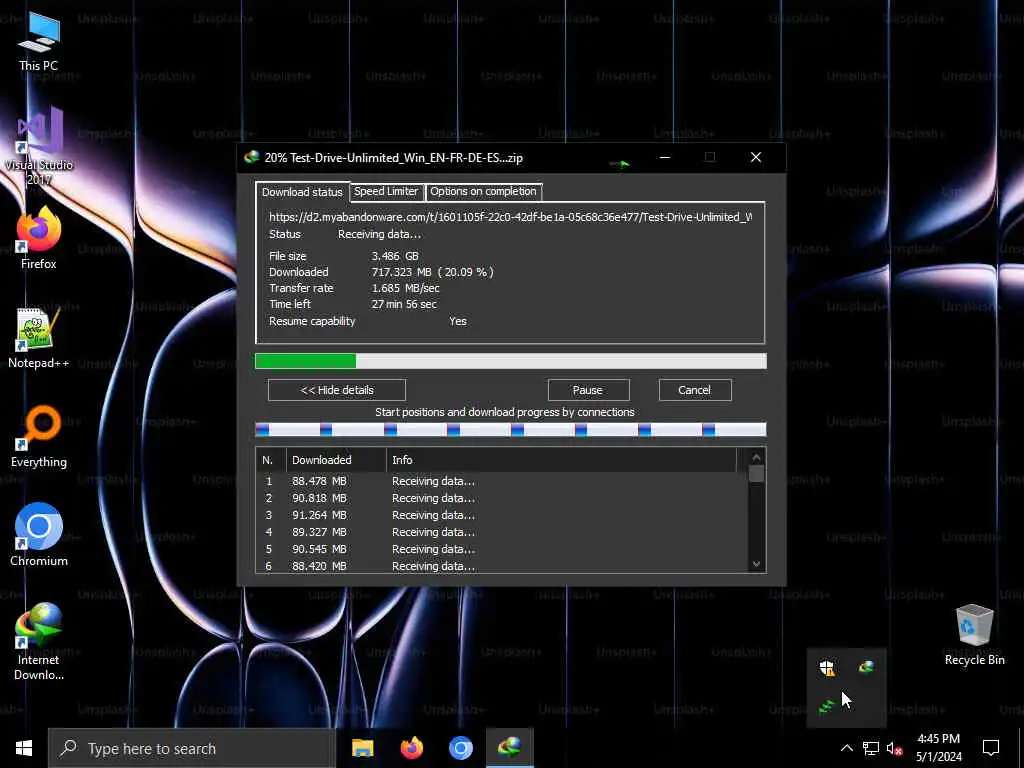The width and height of the screenshot is (1024, 768).
Task: Open This PC desktop icon
Action: pos(39,41)
